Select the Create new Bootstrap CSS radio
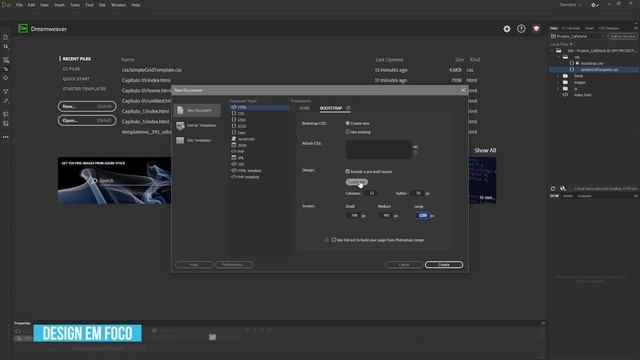This screenshot has width=640, height=360. tap(348, 123)
